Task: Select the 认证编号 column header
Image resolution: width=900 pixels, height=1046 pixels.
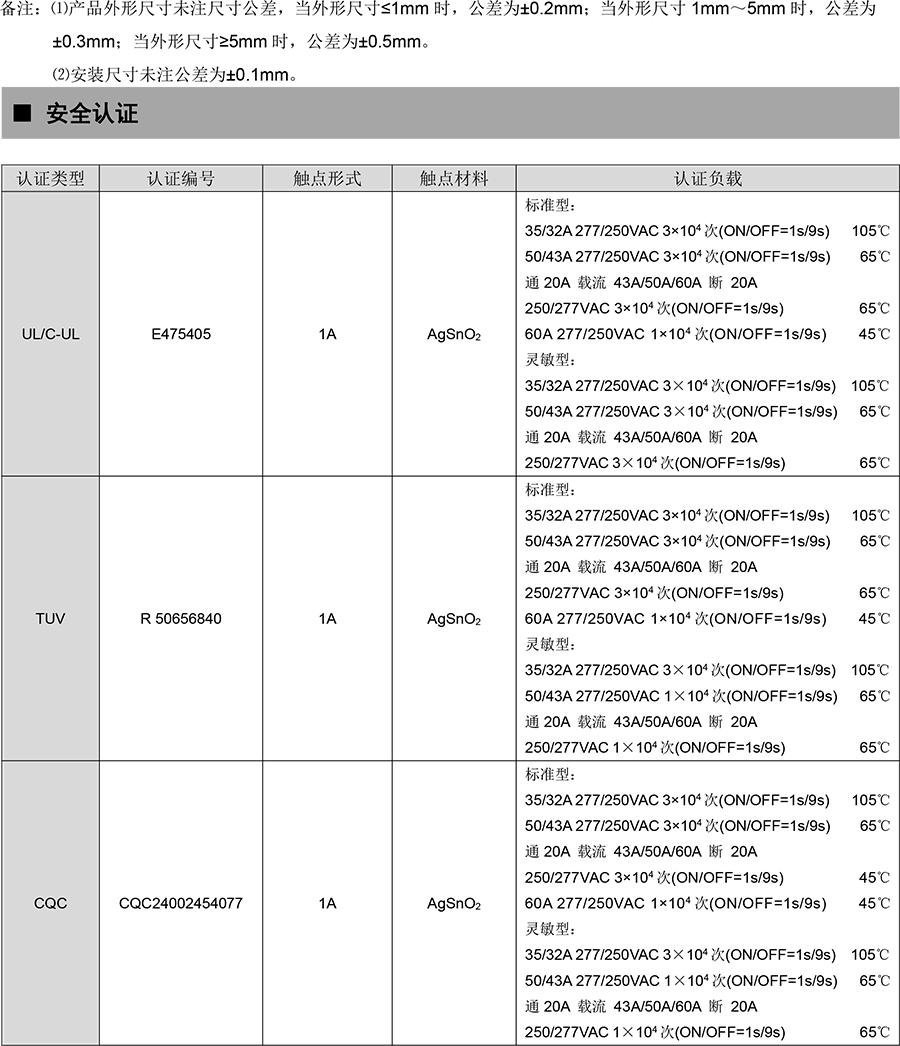Action: [181, 179]
